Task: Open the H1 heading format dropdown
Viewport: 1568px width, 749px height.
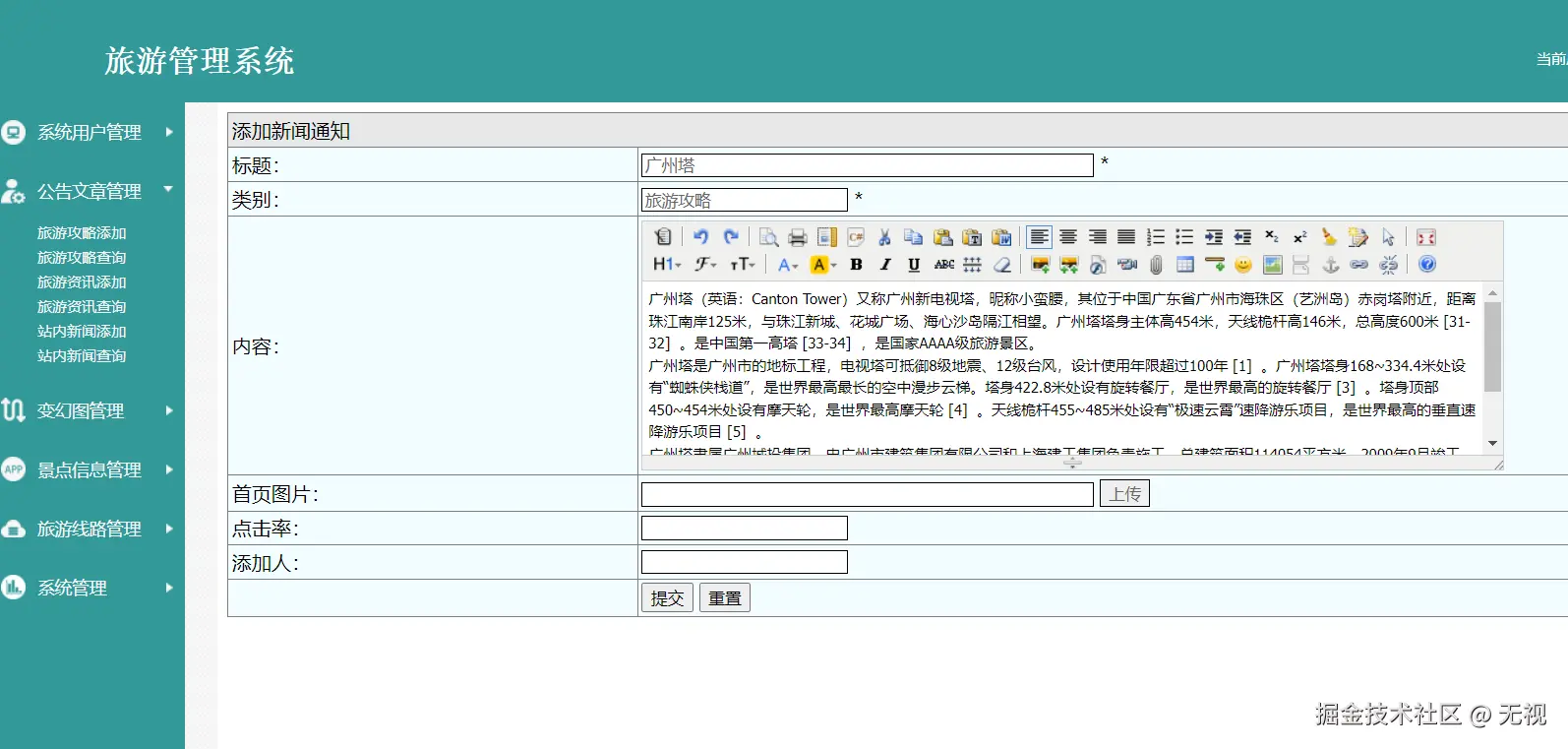Action: pos(667,264)
